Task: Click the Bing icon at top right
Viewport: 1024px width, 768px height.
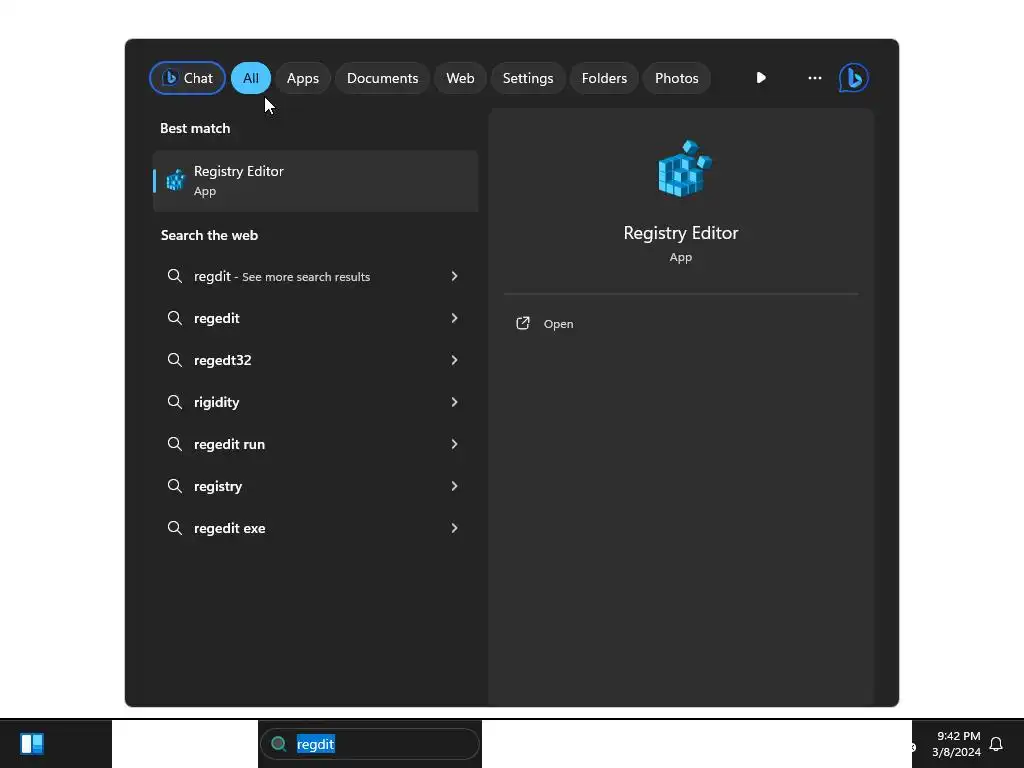Action: (x=854, y=78)
